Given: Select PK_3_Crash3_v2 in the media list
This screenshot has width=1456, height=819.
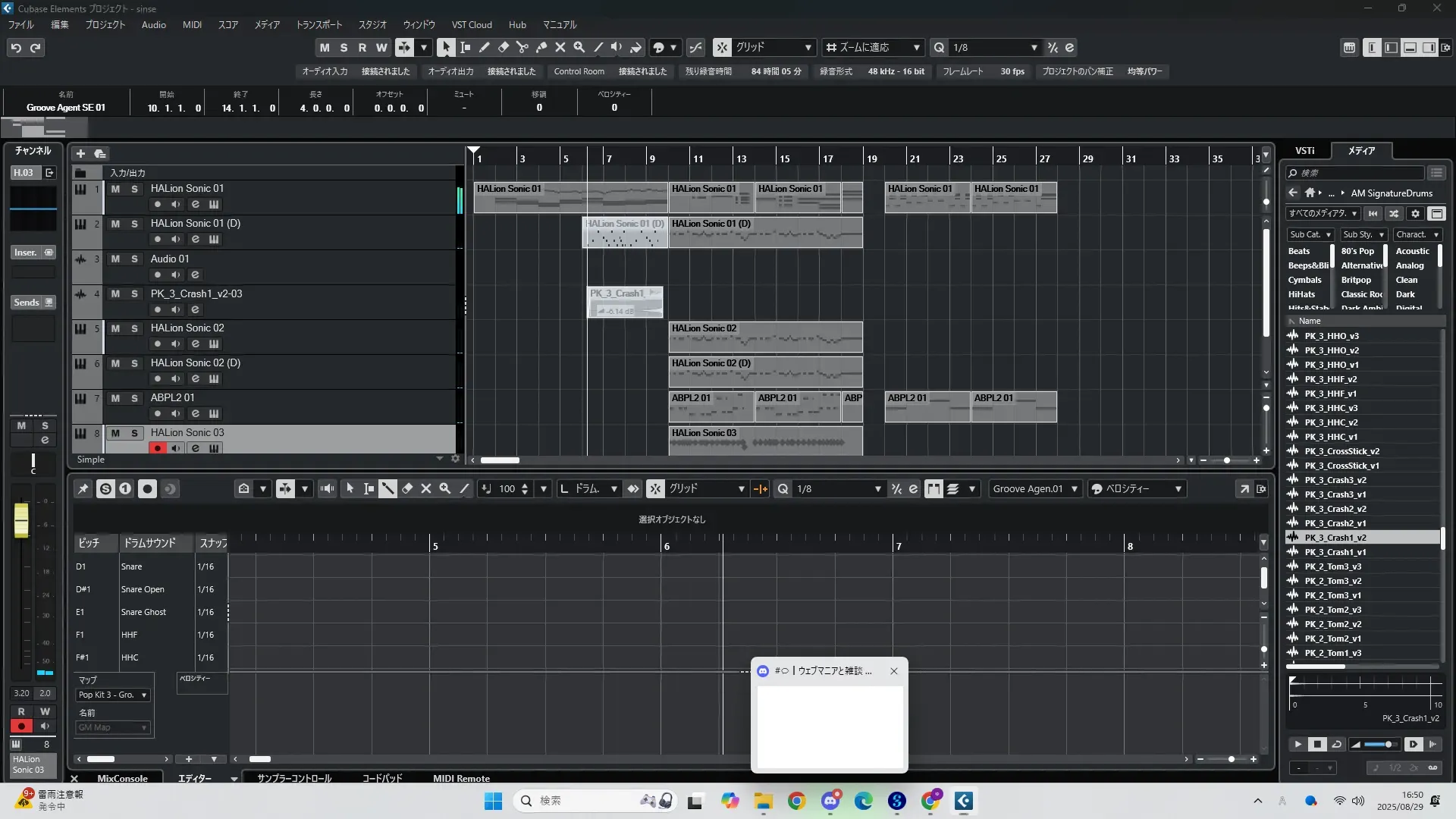Looking at the screenshot, I should click(x=1335, y=480).
